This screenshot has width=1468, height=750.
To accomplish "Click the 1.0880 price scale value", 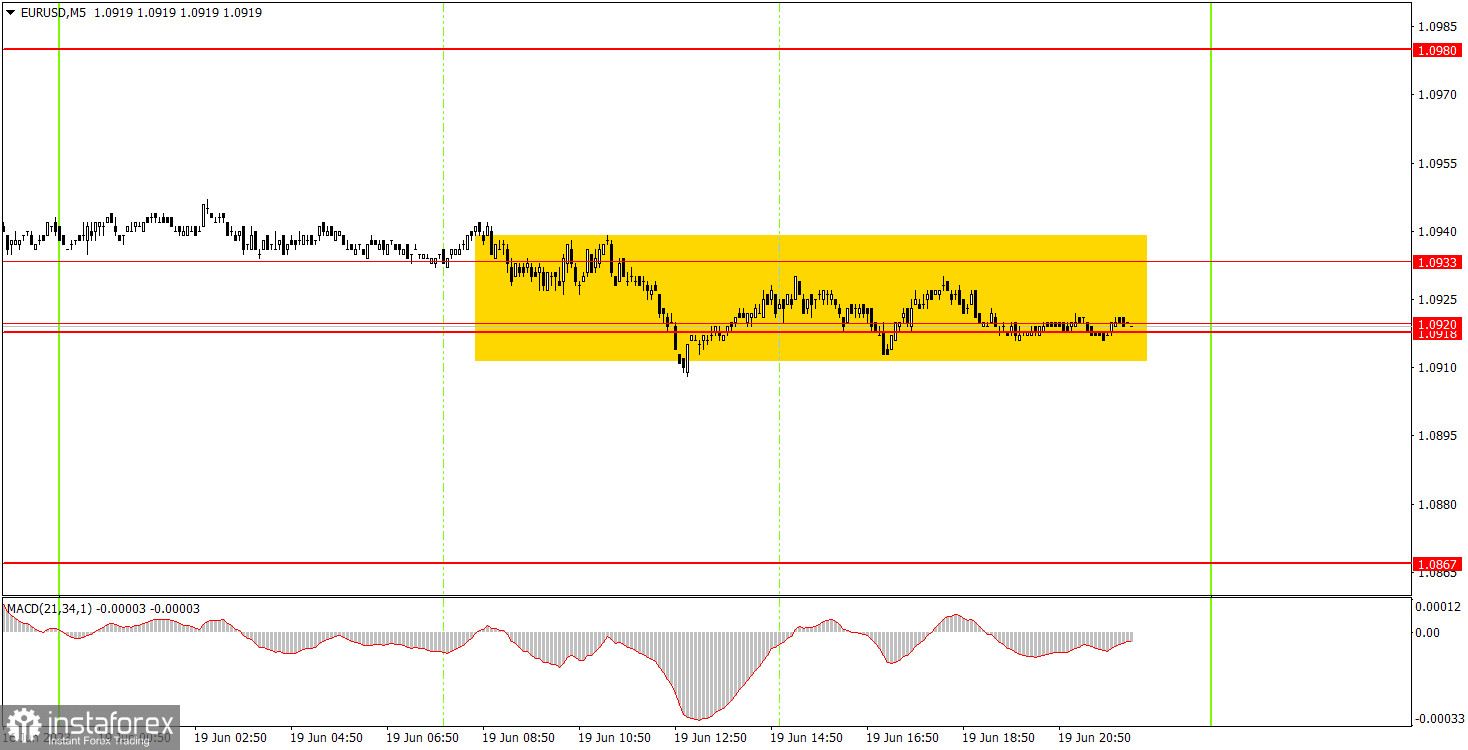I will (x=1436, y=504).
